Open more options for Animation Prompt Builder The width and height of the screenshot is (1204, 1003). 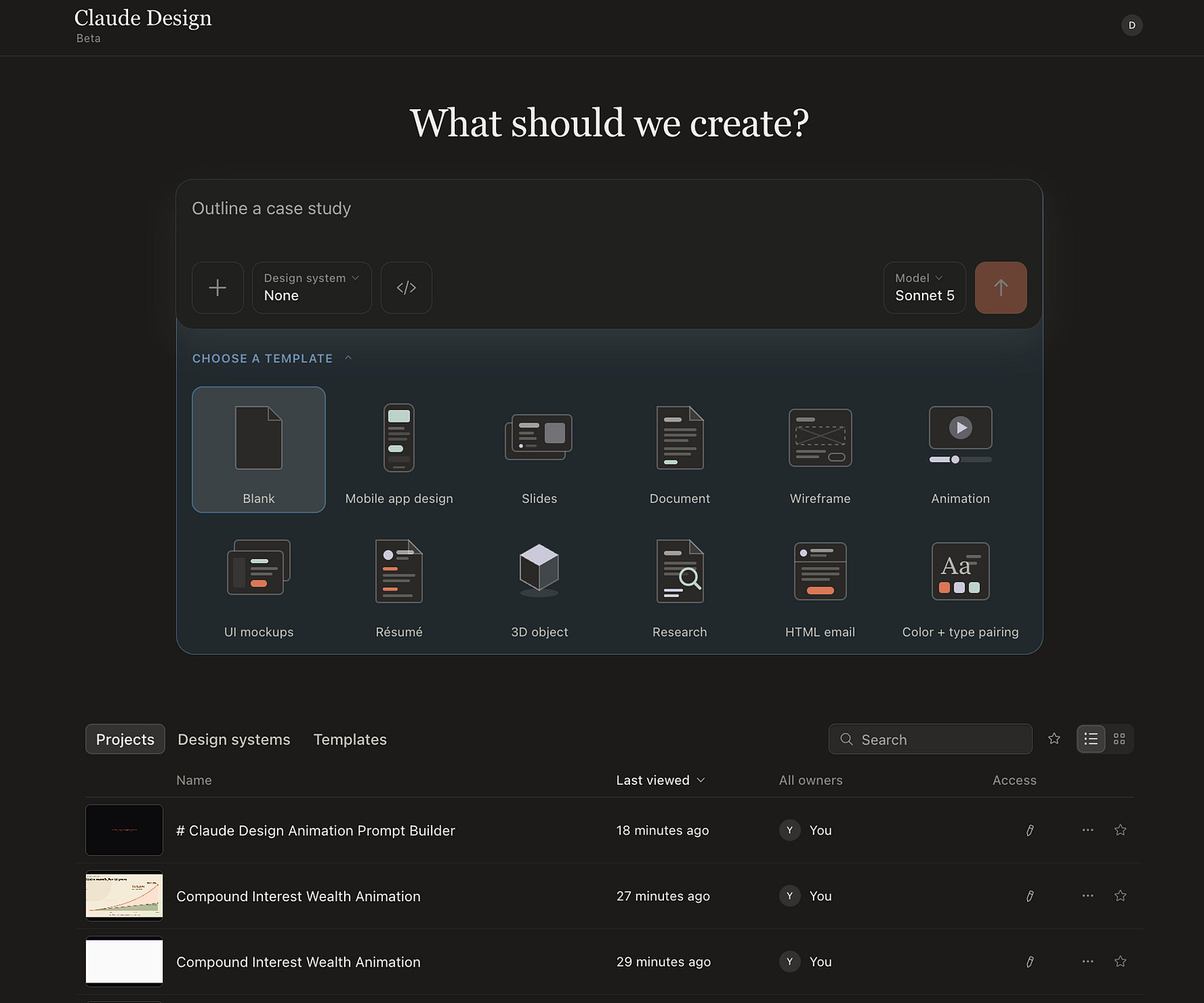point(1087,830)
